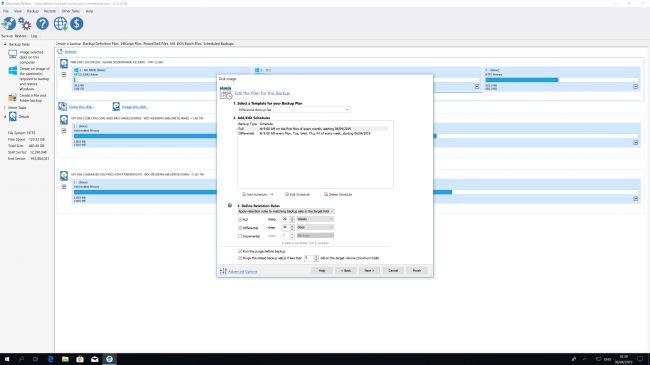Click the refresh icon above disk list
Screen dimensions: 650x365
(60, 52)
